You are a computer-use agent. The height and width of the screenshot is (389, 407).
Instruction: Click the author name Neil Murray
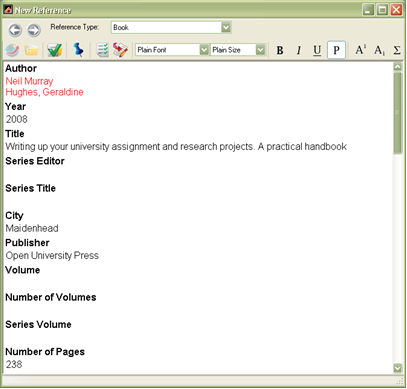[x=29, y=81]
